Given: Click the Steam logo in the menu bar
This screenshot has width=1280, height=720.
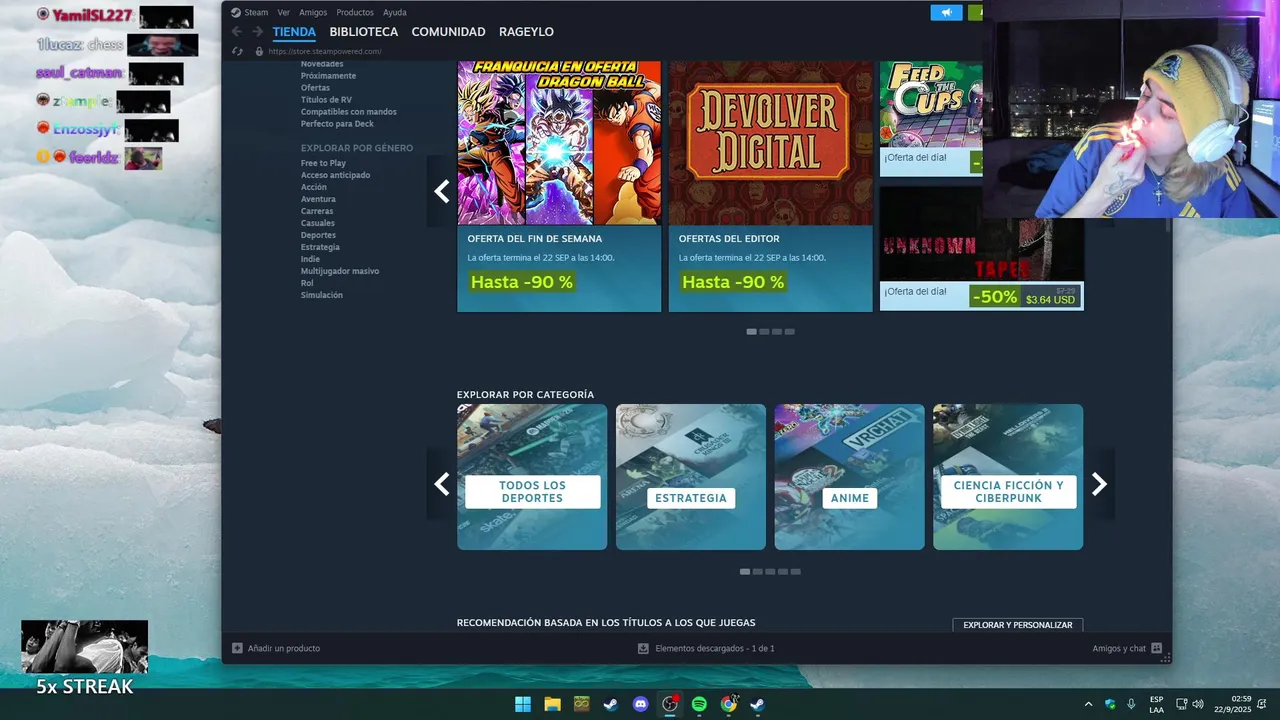Looking at the screenshot, I should click(x=236, y=13).
